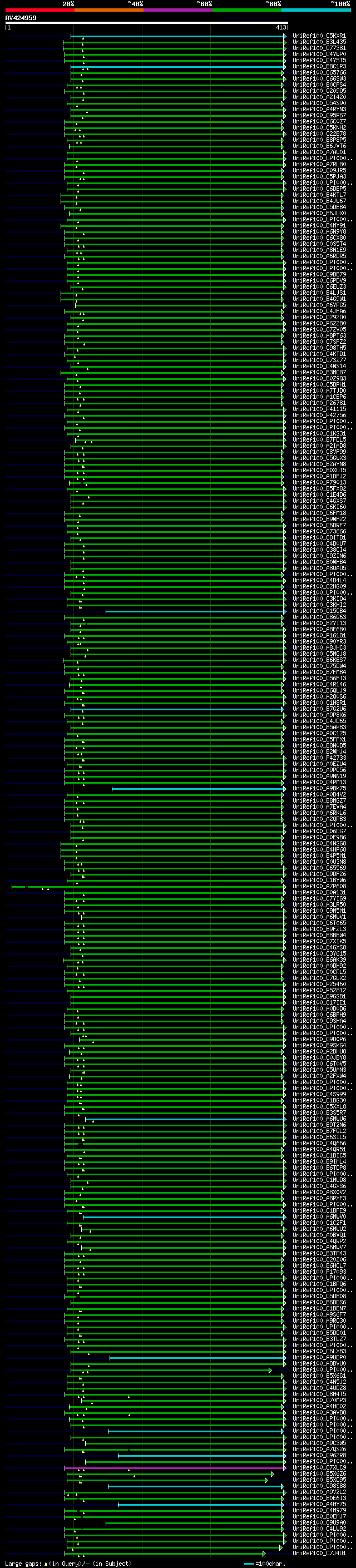Select the UniRef100_A9BK75 entry
This screenshot has width=356, height=1568.
point(319,789)
